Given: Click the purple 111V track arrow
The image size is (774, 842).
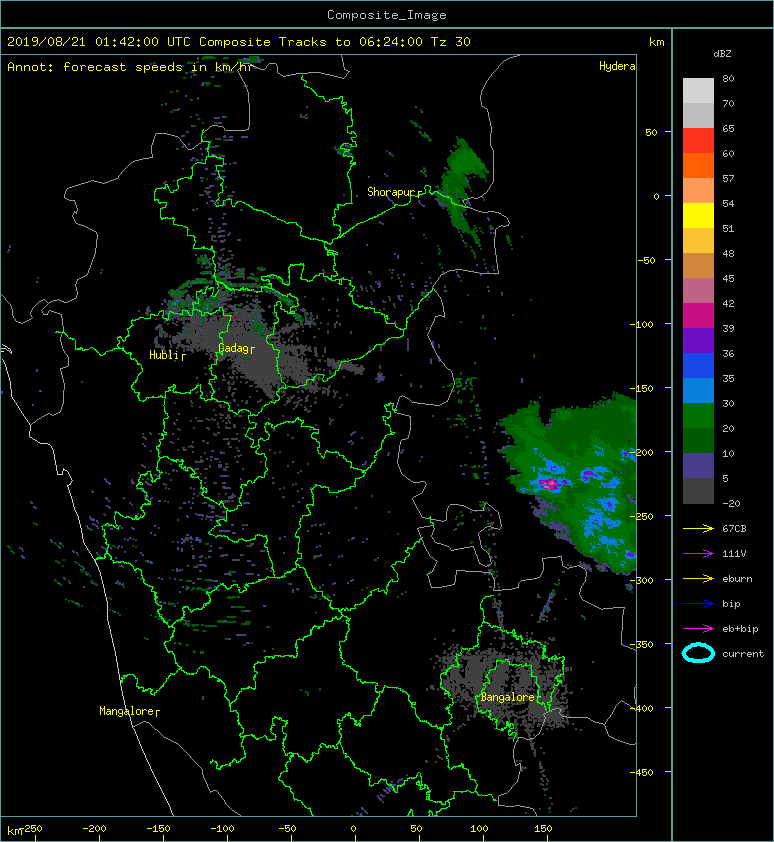Looking at the screenshot, I should pos(698,554).
